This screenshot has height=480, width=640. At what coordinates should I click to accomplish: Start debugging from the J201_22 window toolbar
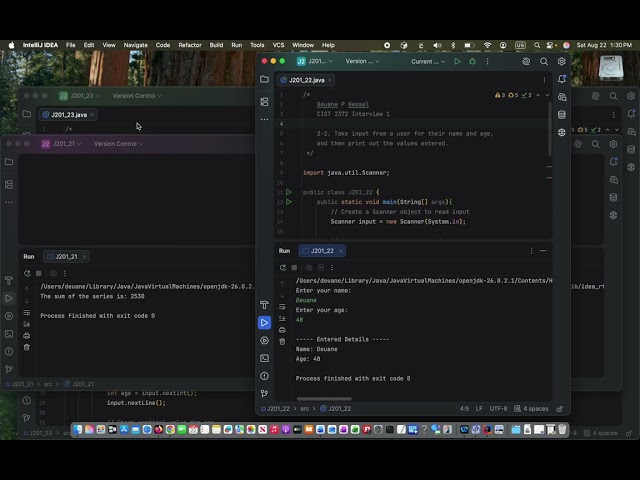[472, 62]
